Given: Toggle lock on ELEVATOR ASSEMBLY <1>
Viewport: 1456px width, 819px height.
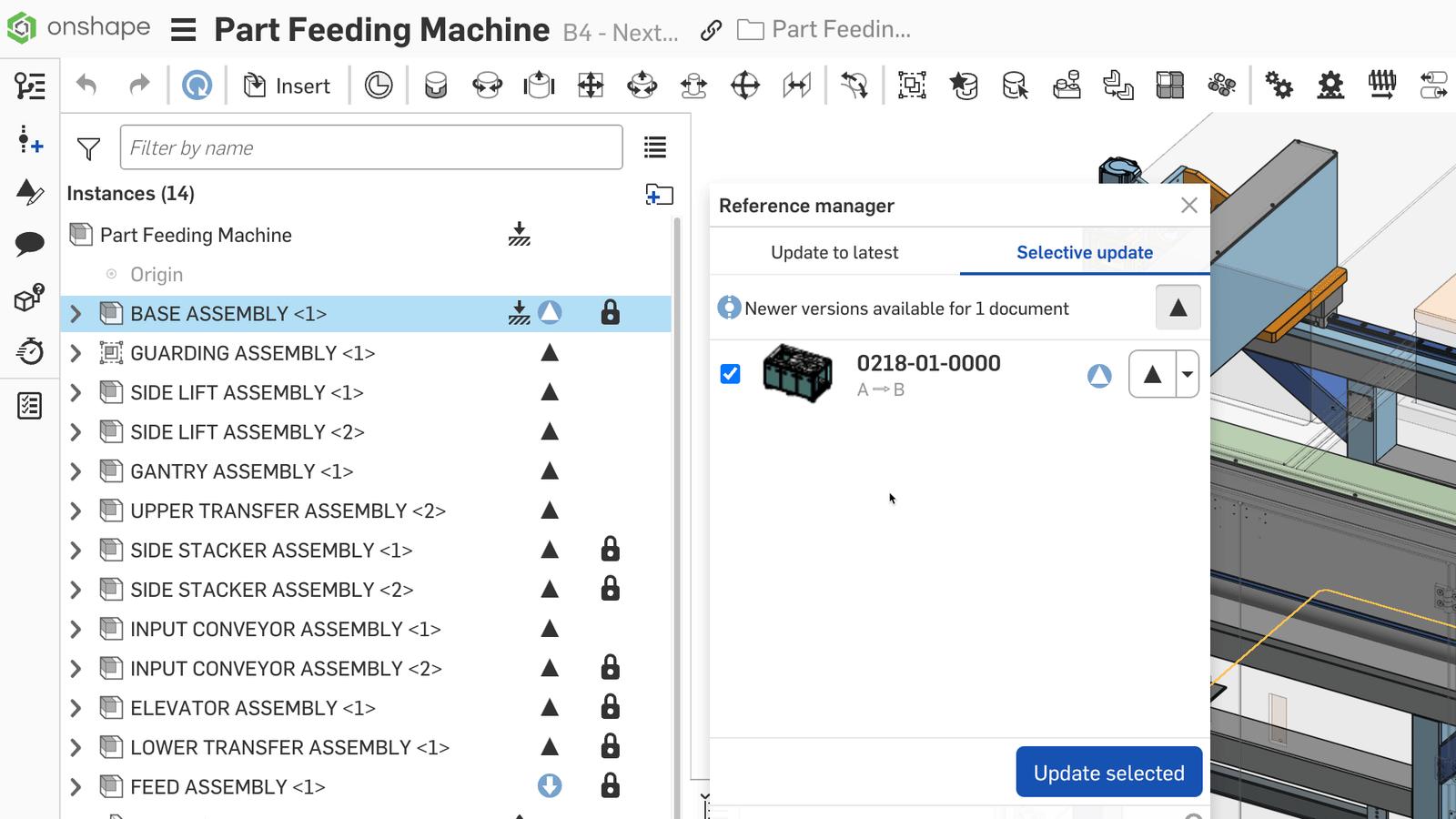Looking at the screenshot, I should coord(610,707).
